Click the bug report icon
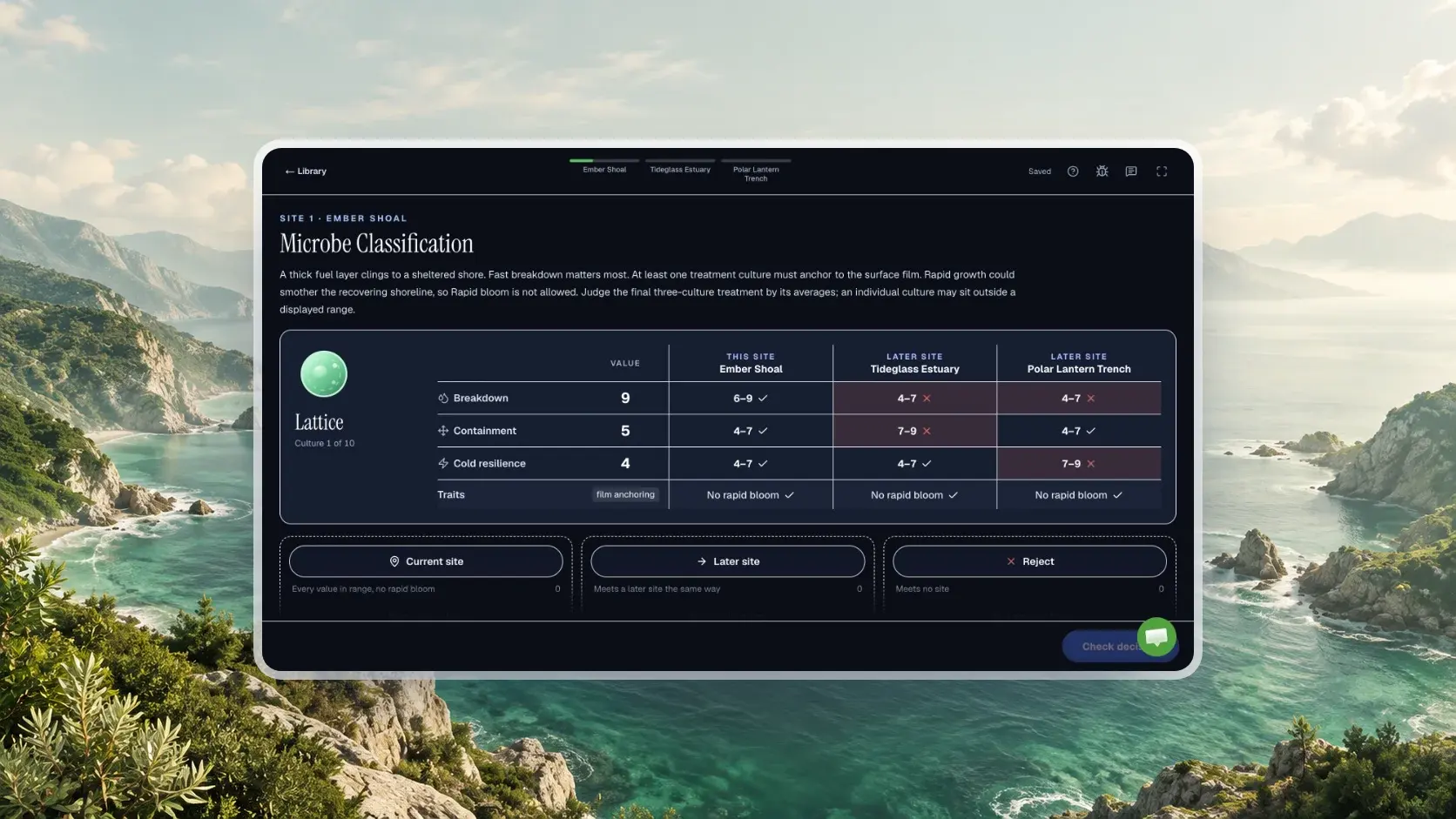The image size is (1456, 819). (1102, 171)
